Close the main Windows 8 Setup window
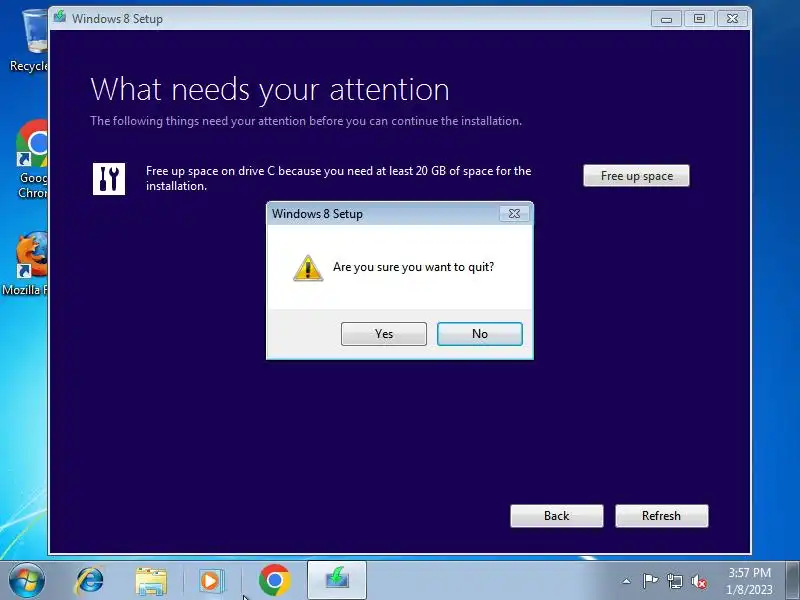The width and height of the screenshot is (800, 600). click(732, 19)
